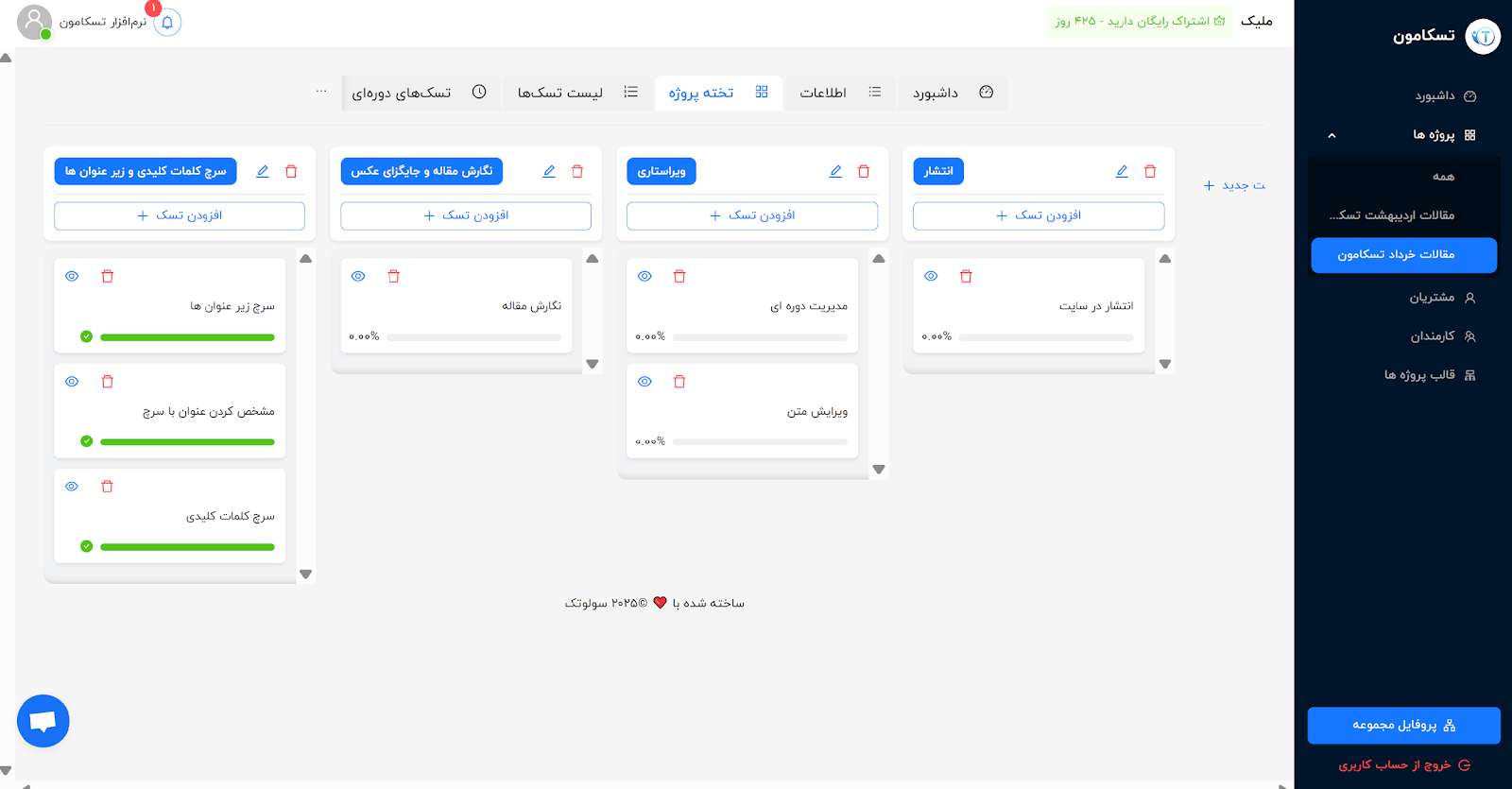The width and height of the screenshot is (1512, 789).
Task: Collapse the پروژه ها sidebar section
Action: pyautogui.click(x=1332, y=135)
